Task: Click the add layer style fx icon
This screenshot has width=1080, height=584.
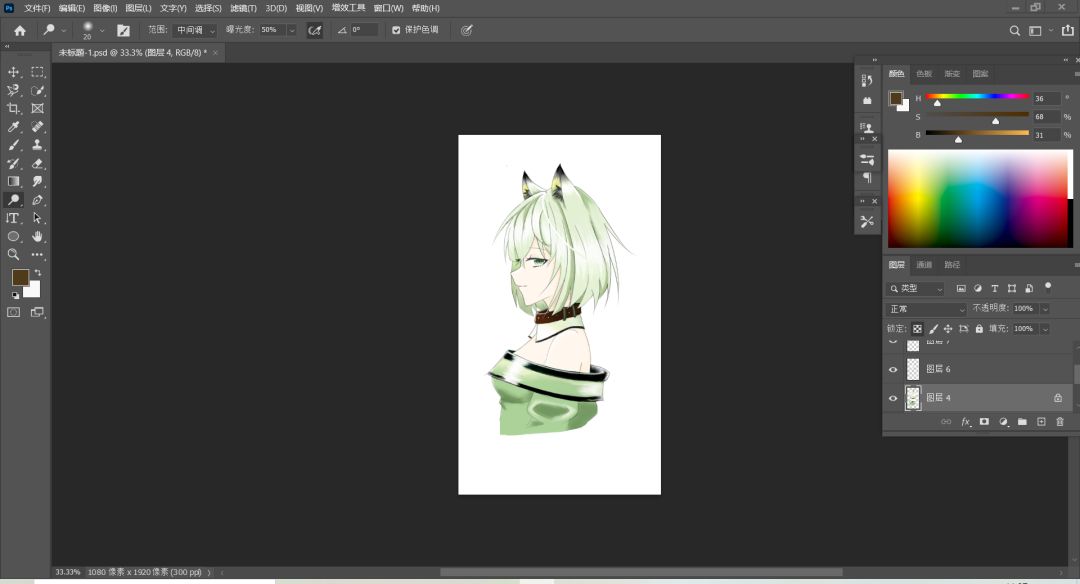Action: 966,422
